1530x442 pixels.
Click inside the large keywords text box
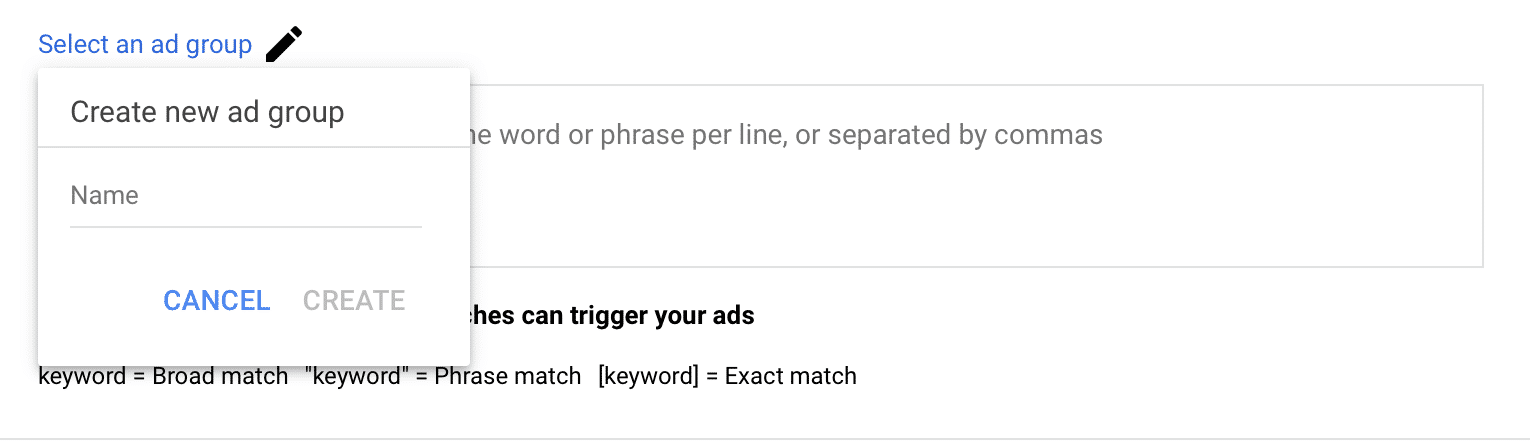point(976,176)
